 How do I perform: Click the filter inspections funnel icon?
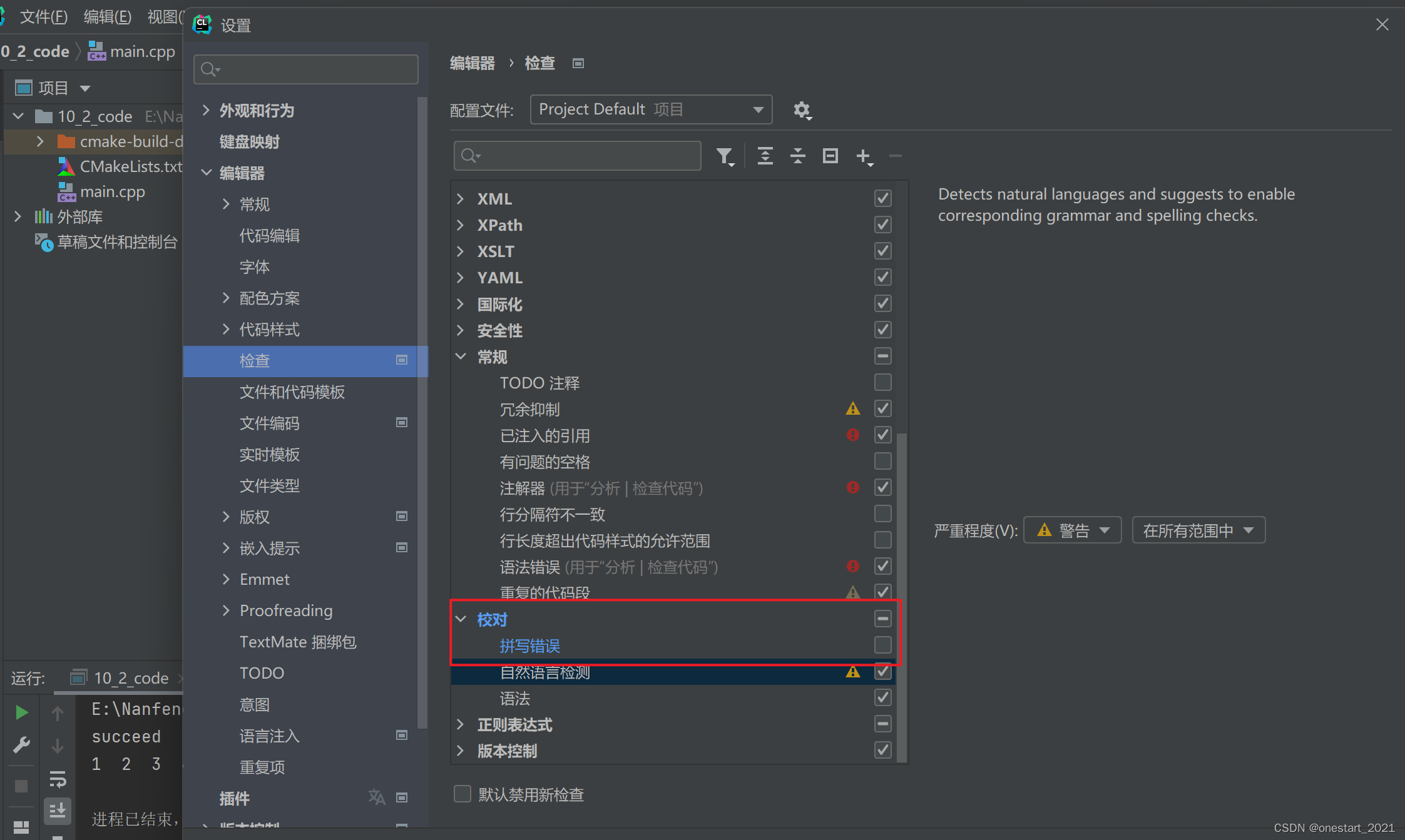tap(725, 156)
